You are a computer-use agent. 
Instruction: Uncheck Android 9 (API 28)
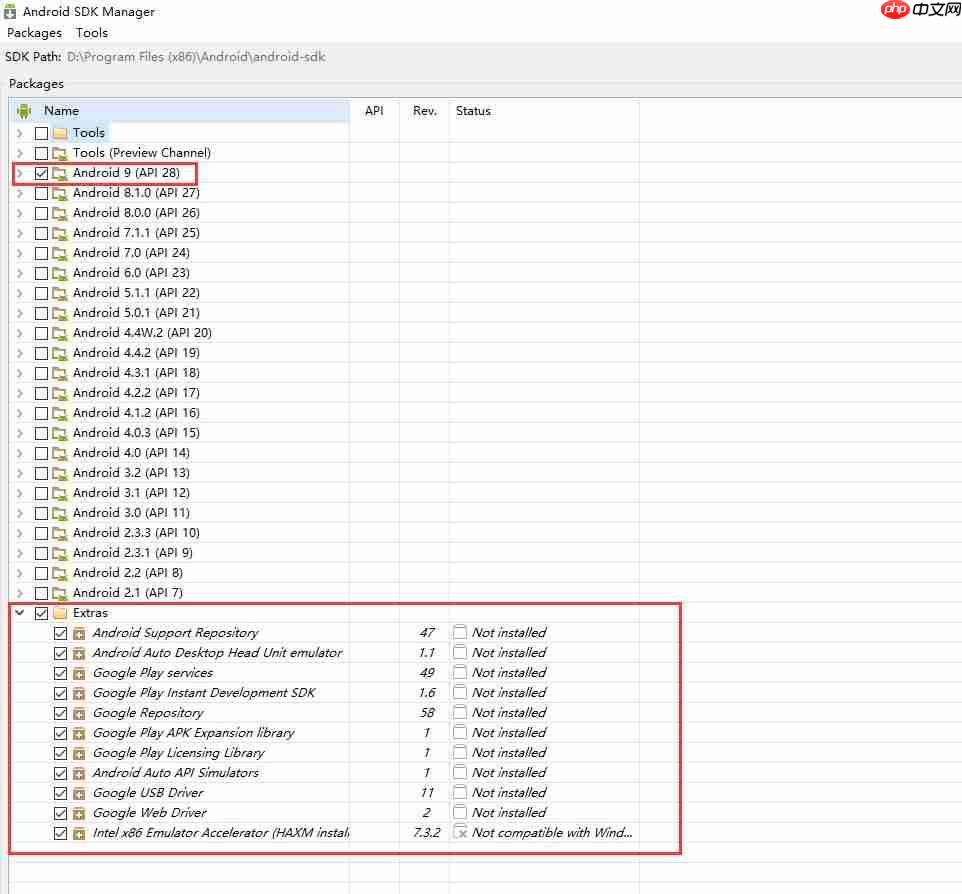point(41,172)
